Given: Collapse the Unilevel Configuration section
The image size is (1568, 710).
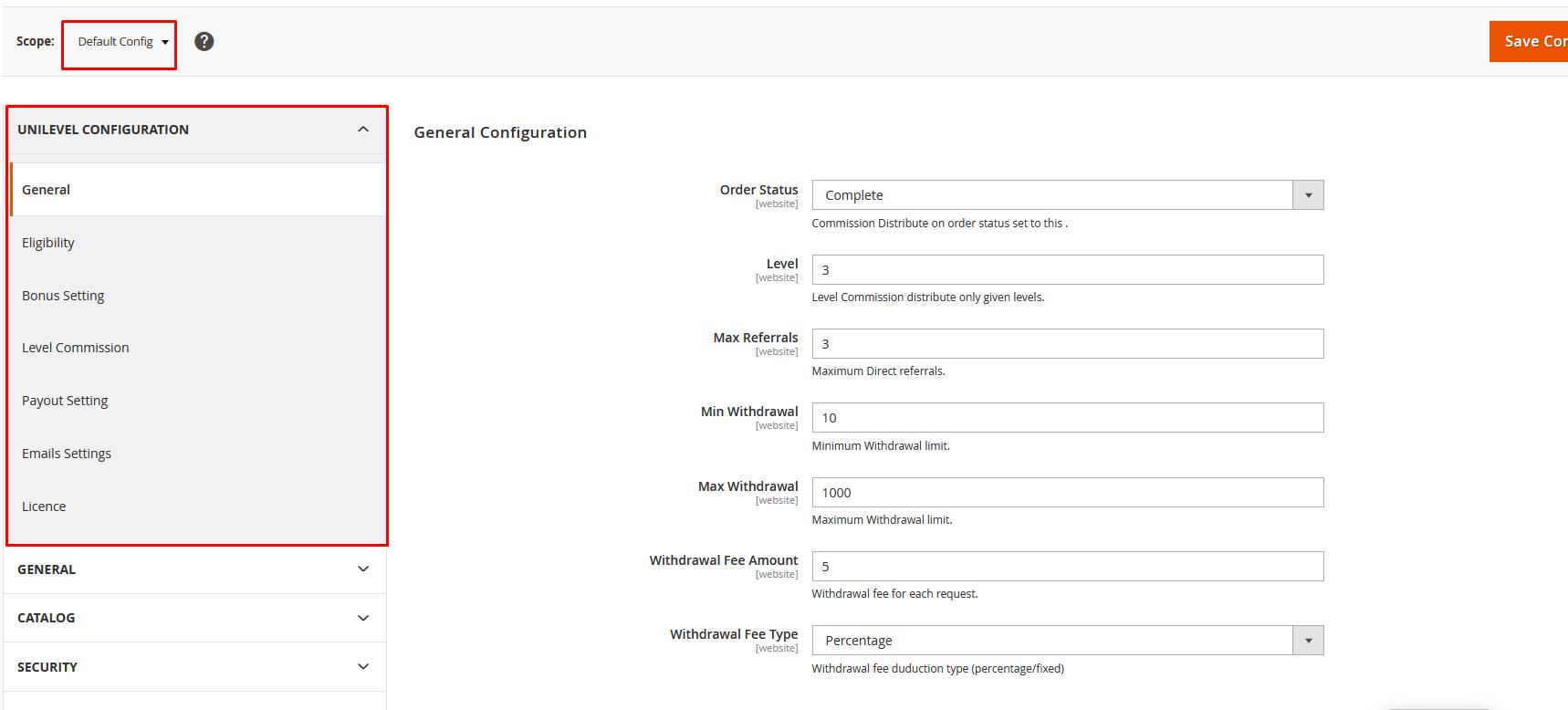Looking at the screenshot, I should tap(362, 130).
